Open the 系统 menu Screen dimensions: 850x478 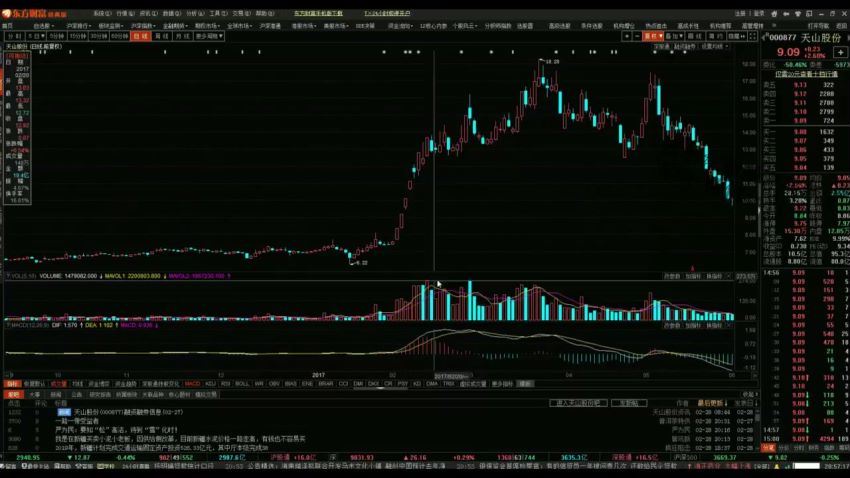[102, 14]
